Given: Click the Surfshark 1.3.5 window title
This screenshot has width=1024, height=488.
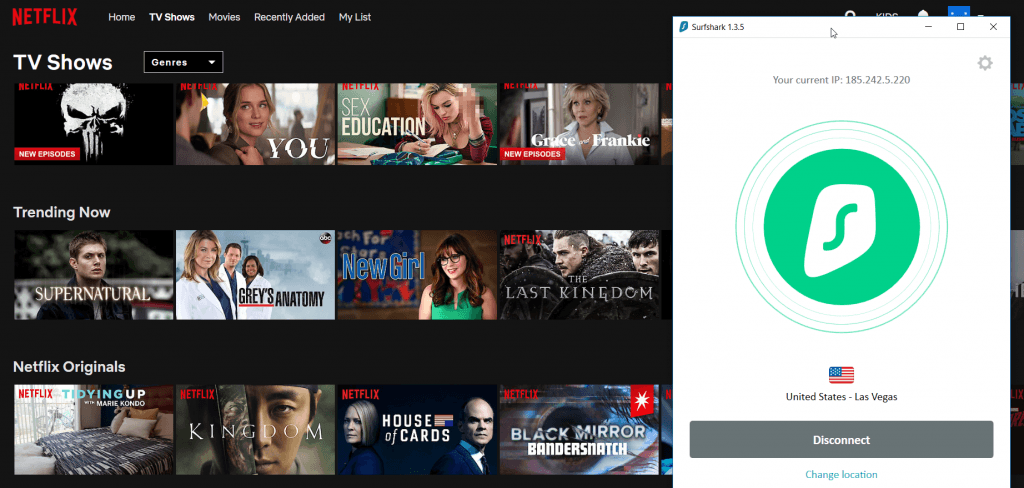Looking at the screenshot, I should click(x=718, y=27).
